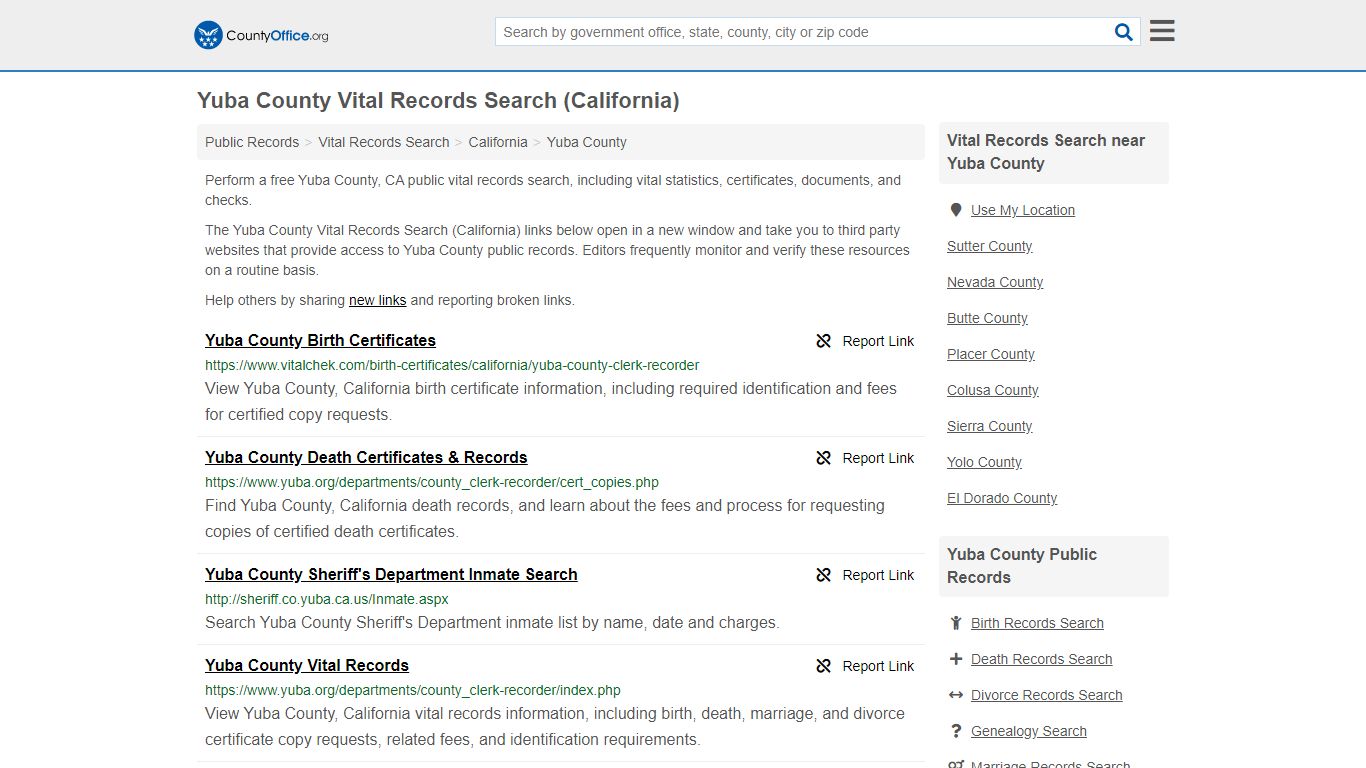Open the hamburger menu icon
Viewport: 1366px width, 768px height.
pos(1162,31)
